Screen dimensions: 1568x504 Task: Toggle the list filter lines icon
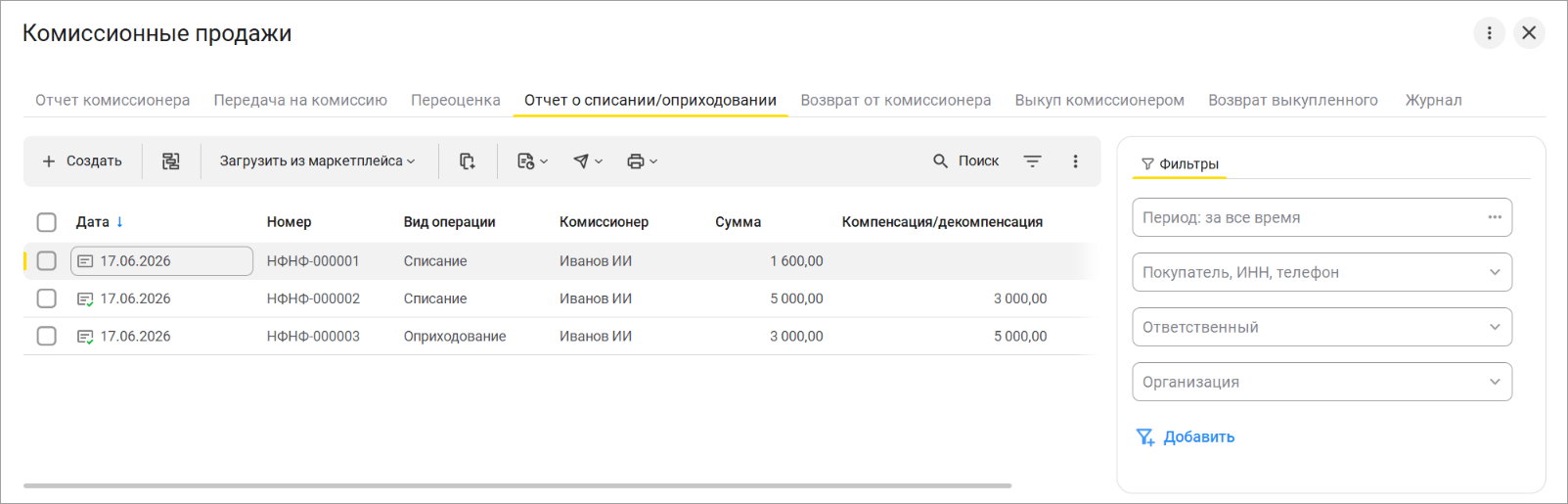pyautogui.click(x=1032, y=160)
